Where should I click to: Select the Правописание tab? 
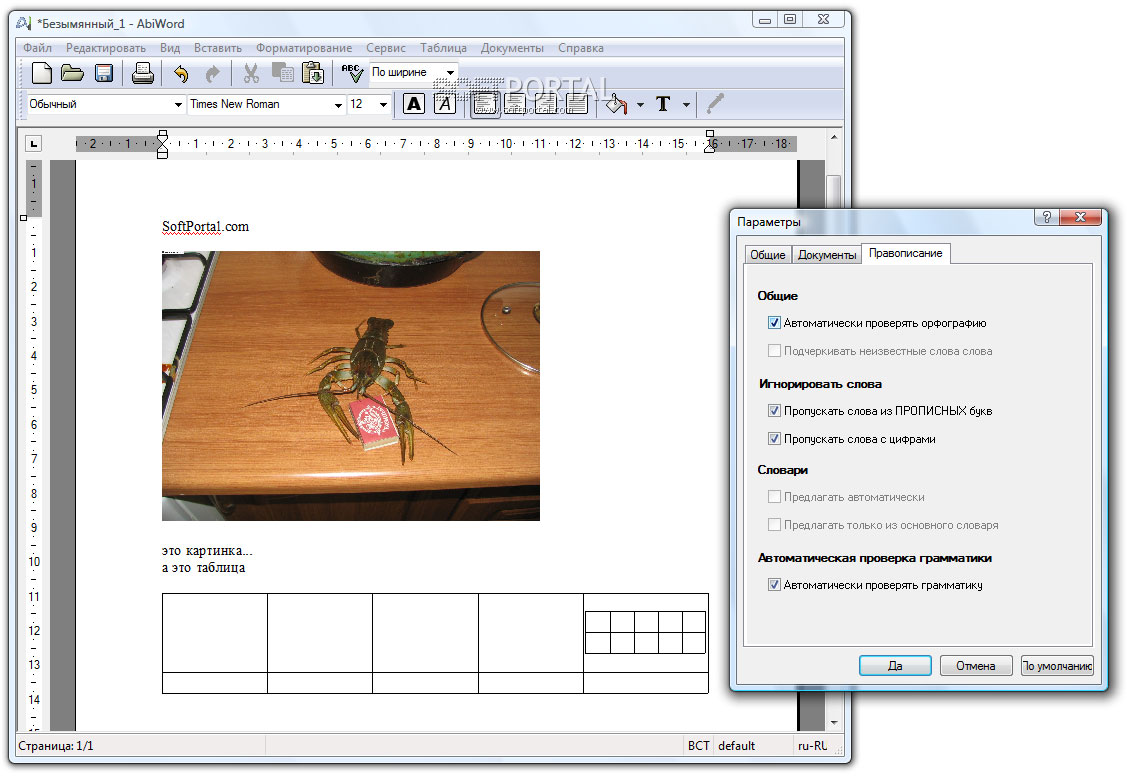click(x=906, y=253)
